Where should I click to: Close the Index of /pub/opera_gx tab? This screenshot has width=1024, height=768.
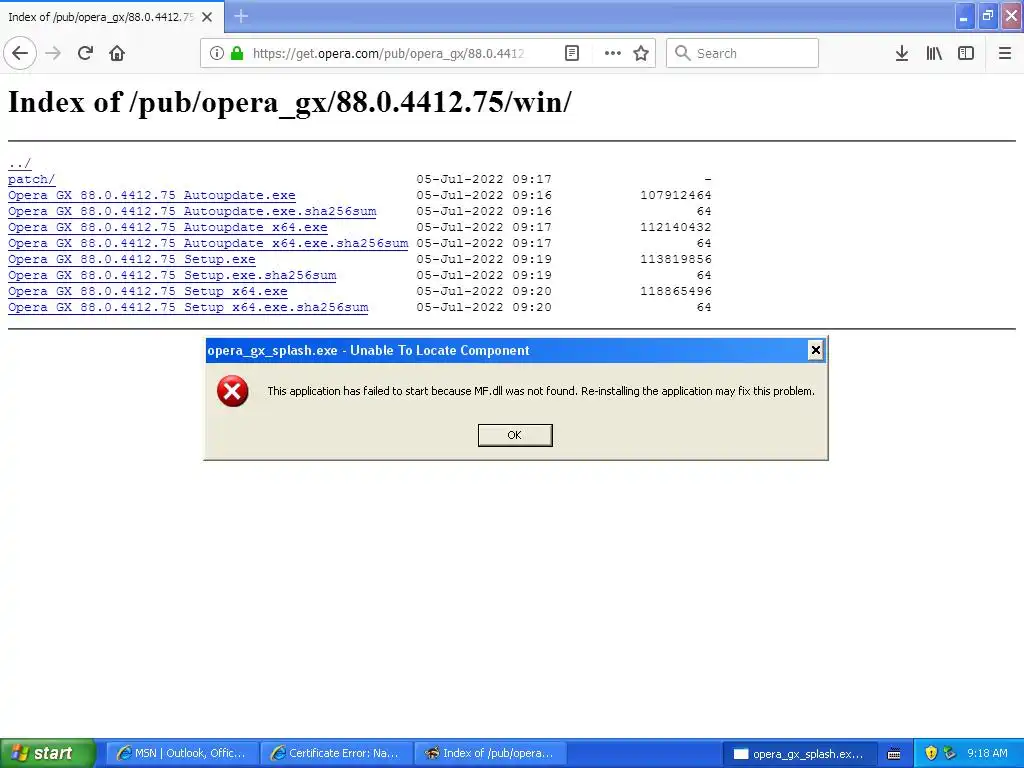click(x=207, y=17)
